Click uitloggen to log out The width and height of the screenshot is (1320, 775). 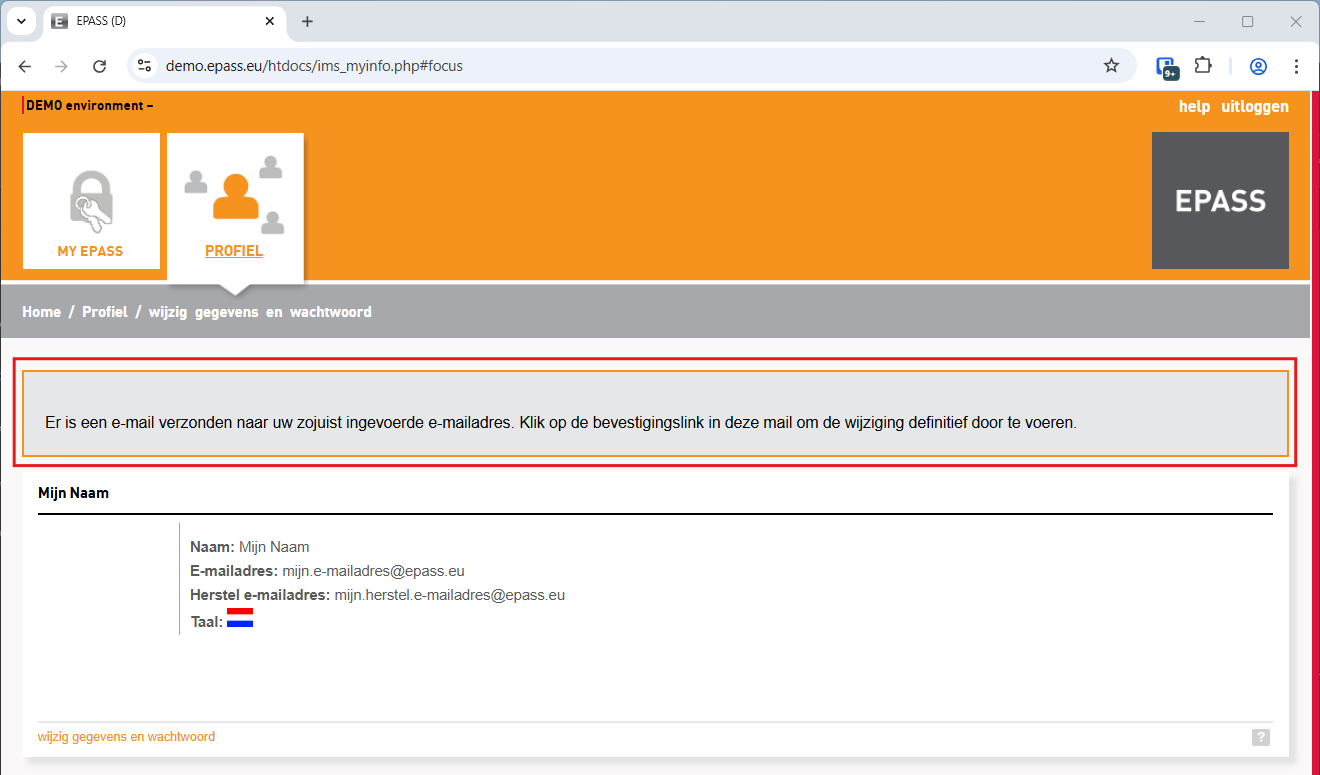pyautogui.click(x=1255, y=106)
